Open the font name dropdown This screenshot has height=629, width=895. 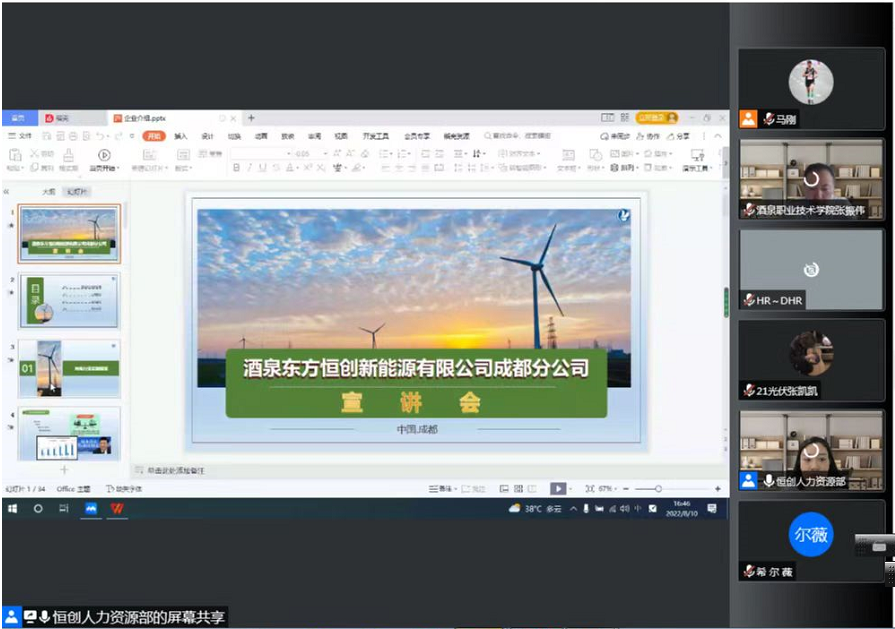click(x=287, y=154)
